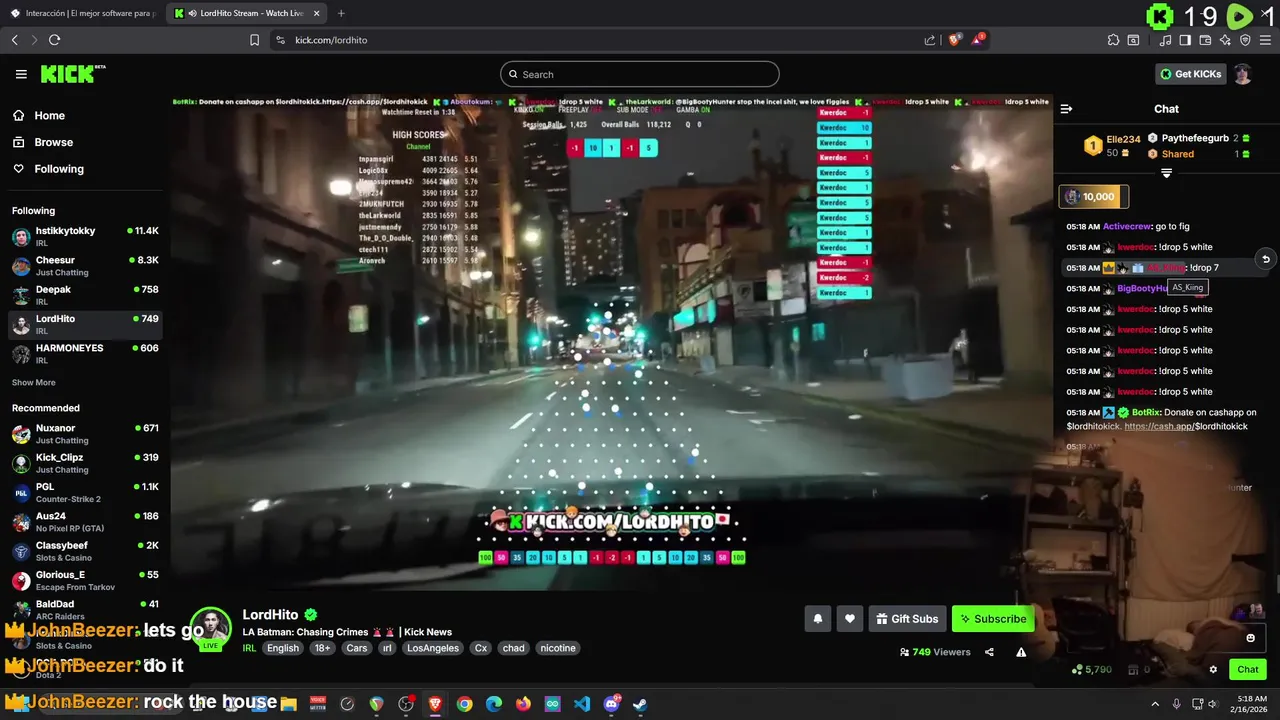Select the LordHito Stream browser tab
The image size is (1280, 720).
tap(245, 13)
